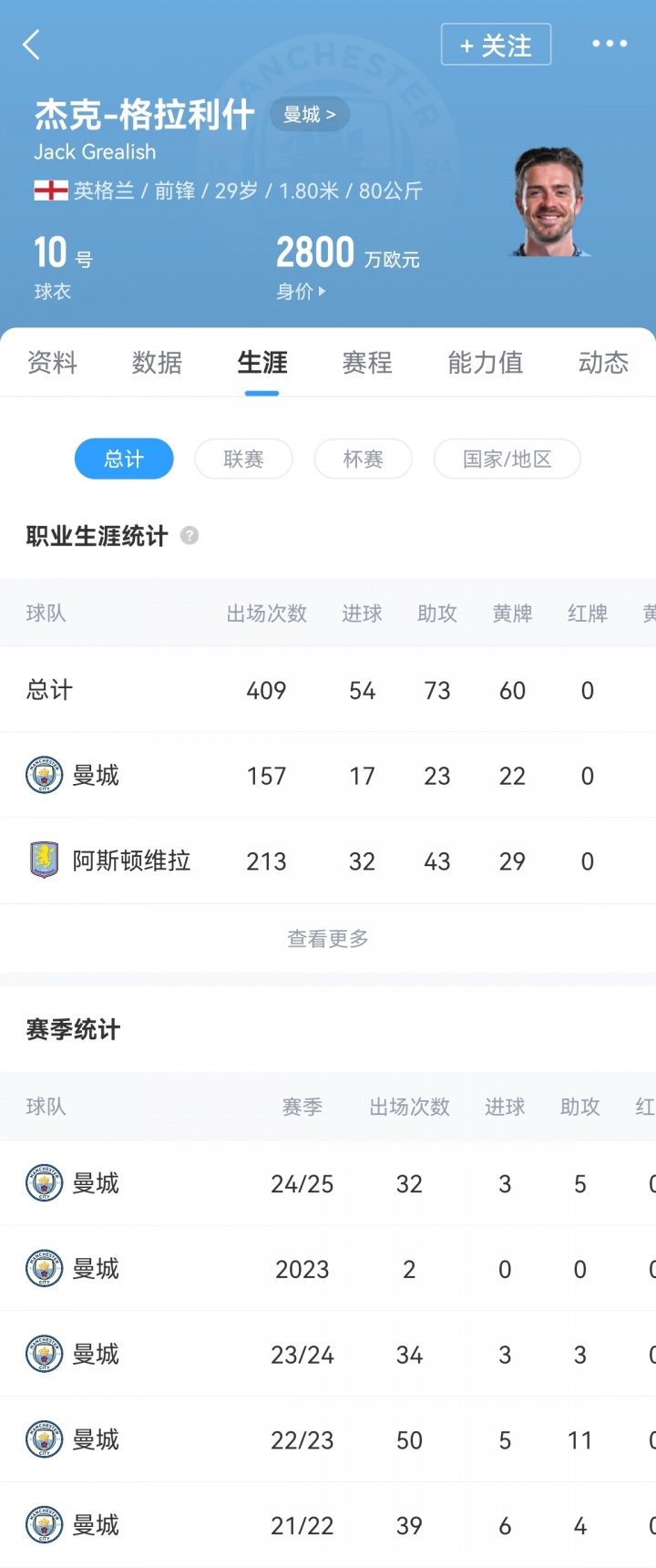Open the 曼城 club chevron tag

309,114
